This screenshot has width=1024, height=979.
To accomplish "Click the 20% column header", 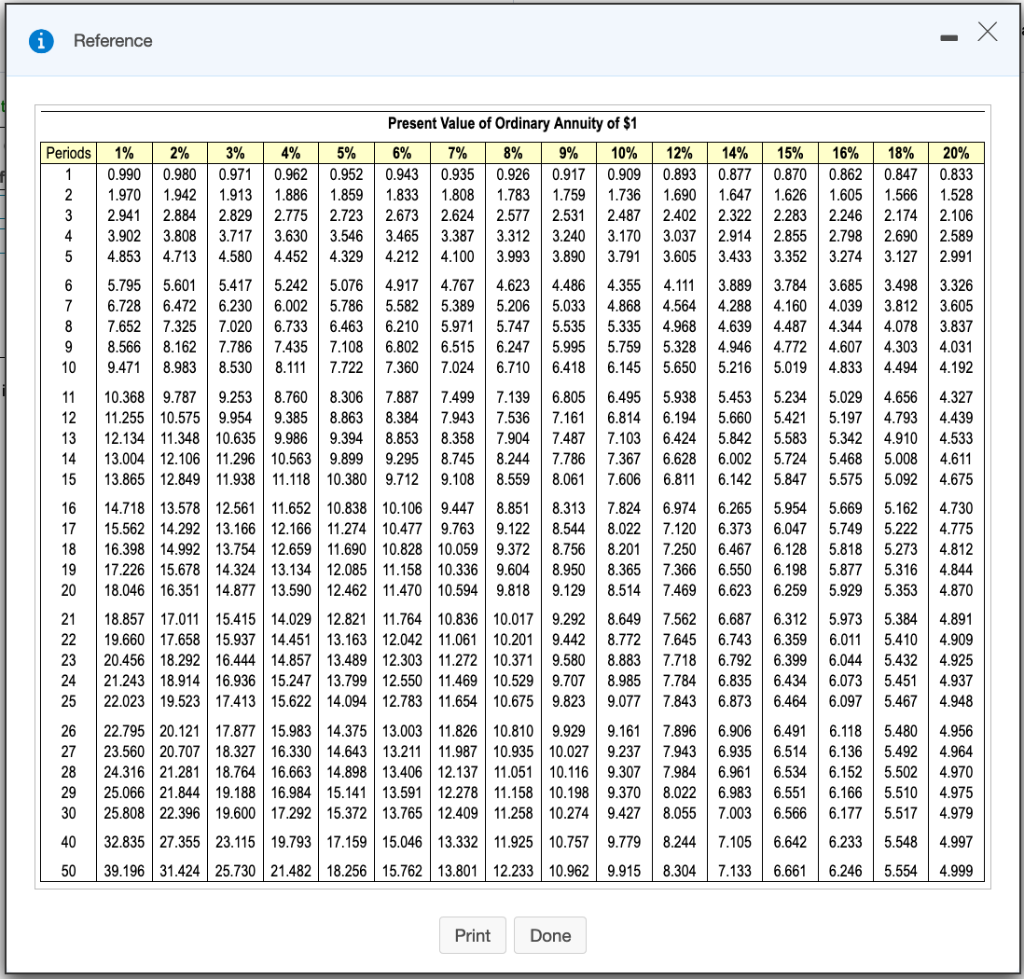I will point(956,153).
